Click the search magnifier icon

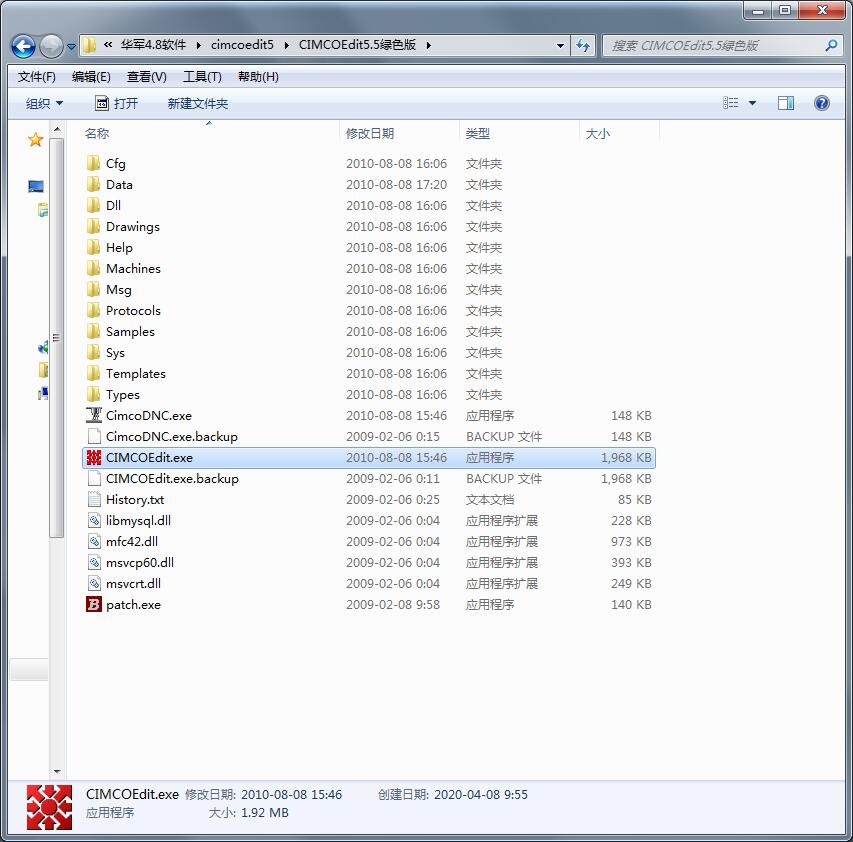pos(831,46)
